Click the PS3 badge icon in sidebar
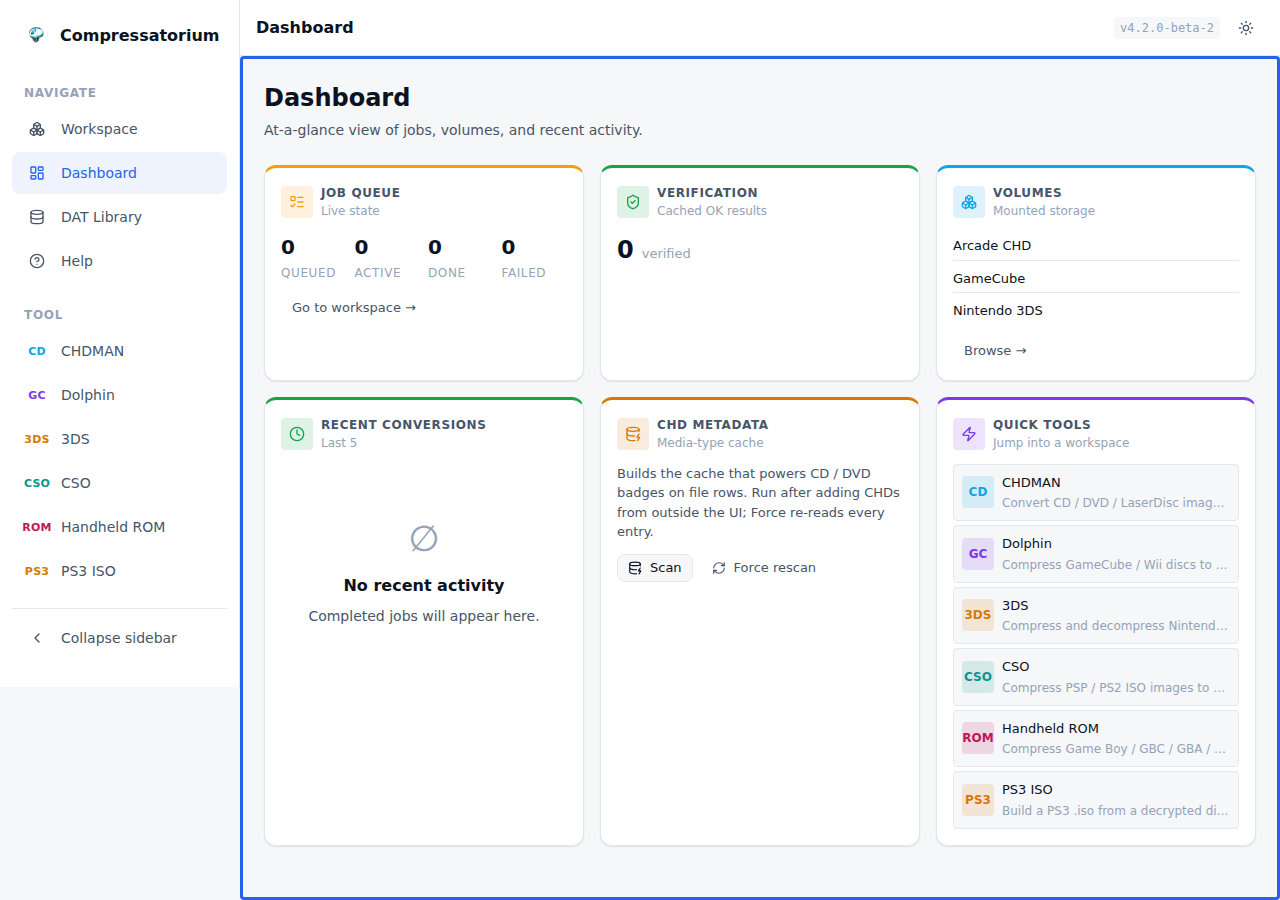This screenshot has width=1280, height=900. pos(37,571)
